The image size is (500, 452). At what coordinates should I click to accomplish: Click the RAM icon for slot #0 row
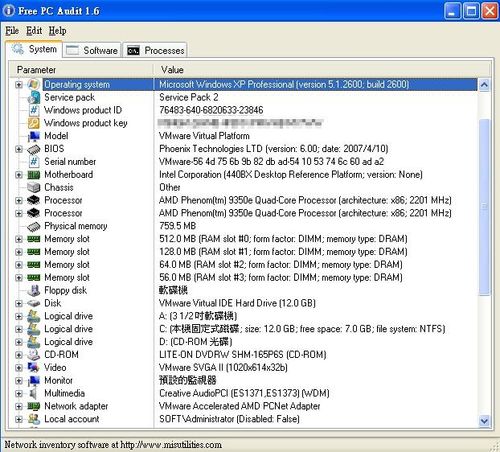click(x=33, y=239)
